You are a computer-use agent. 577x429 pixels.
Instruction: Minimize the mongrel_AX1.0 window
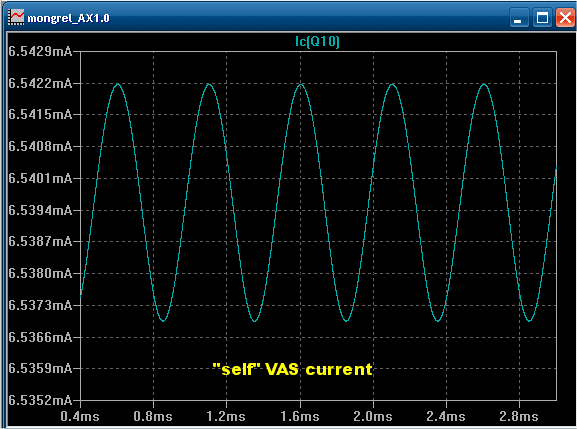(x=518, y=18)
